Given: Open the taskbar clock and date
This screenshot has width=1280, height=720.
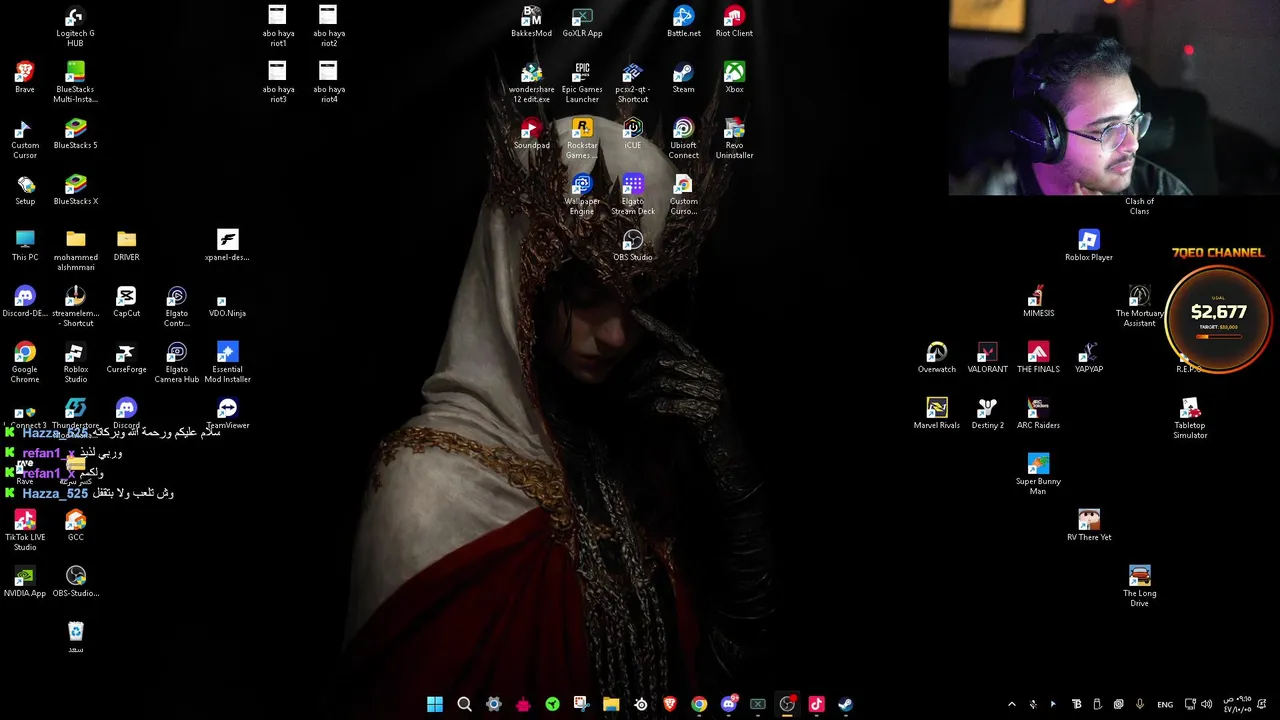Looking at the screenshot, I should pyautogui.click(x=1238, y=704).
